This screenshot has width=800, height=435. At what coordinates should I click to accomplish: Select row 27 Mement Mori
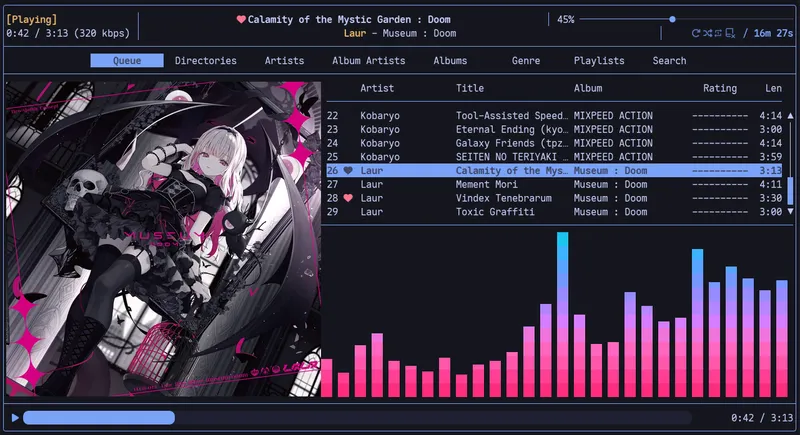[554, 185]
